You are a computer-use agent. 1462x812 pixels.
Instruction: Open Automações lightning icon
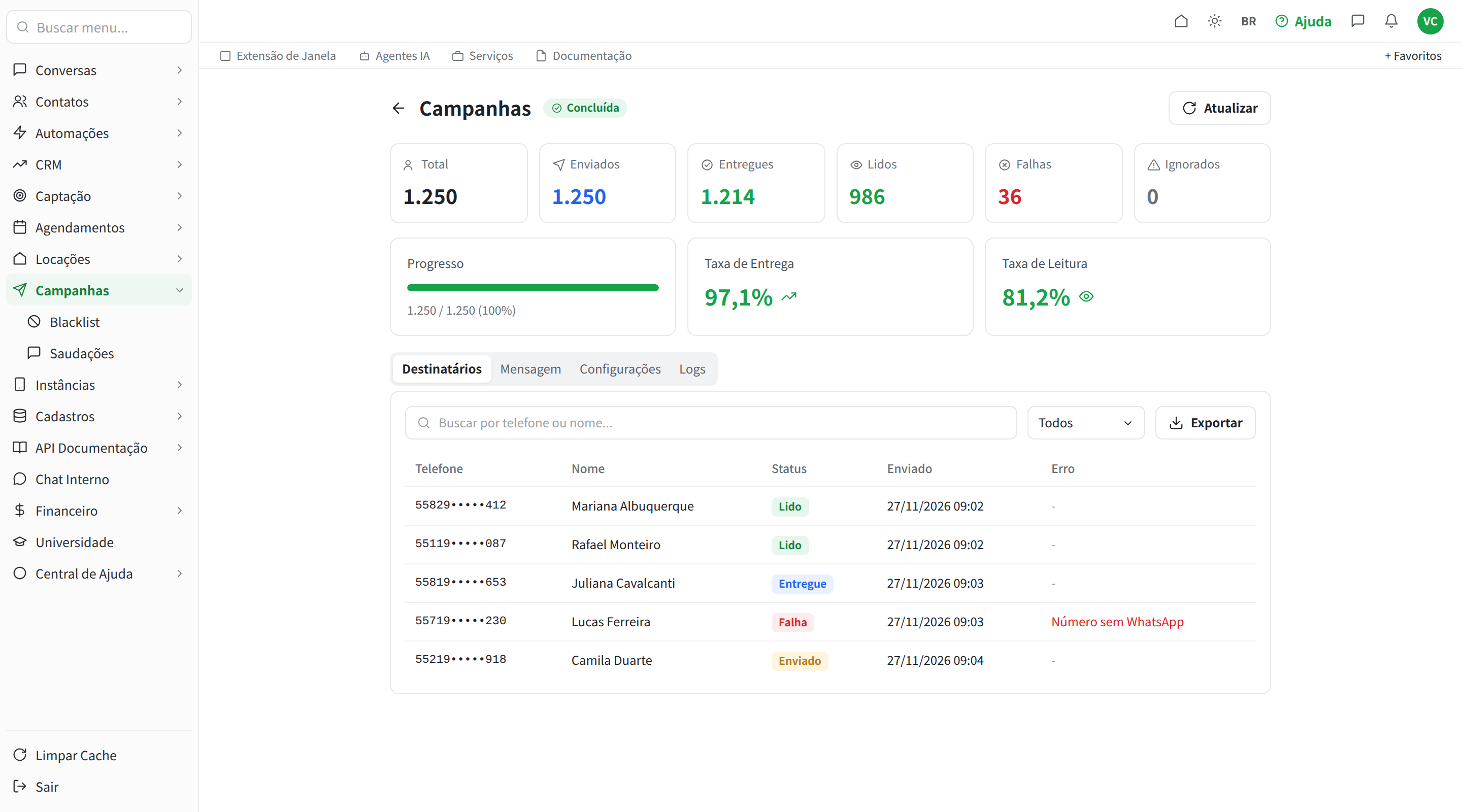(20, 133)
